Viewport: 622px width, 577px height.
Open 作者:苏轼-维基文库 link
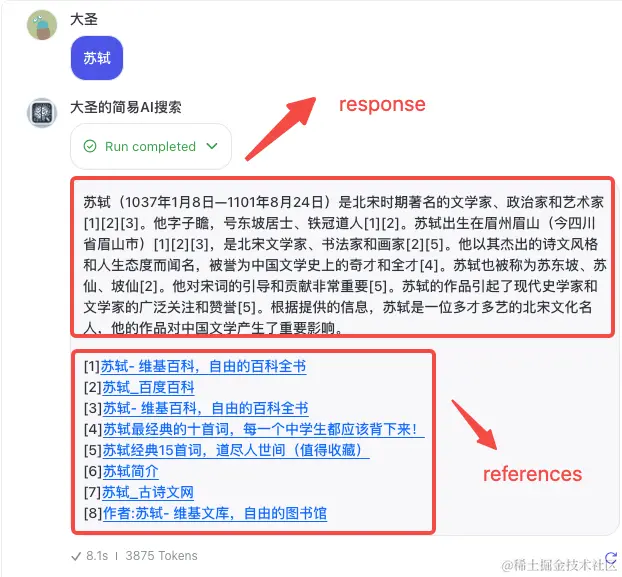pos(215,513)
